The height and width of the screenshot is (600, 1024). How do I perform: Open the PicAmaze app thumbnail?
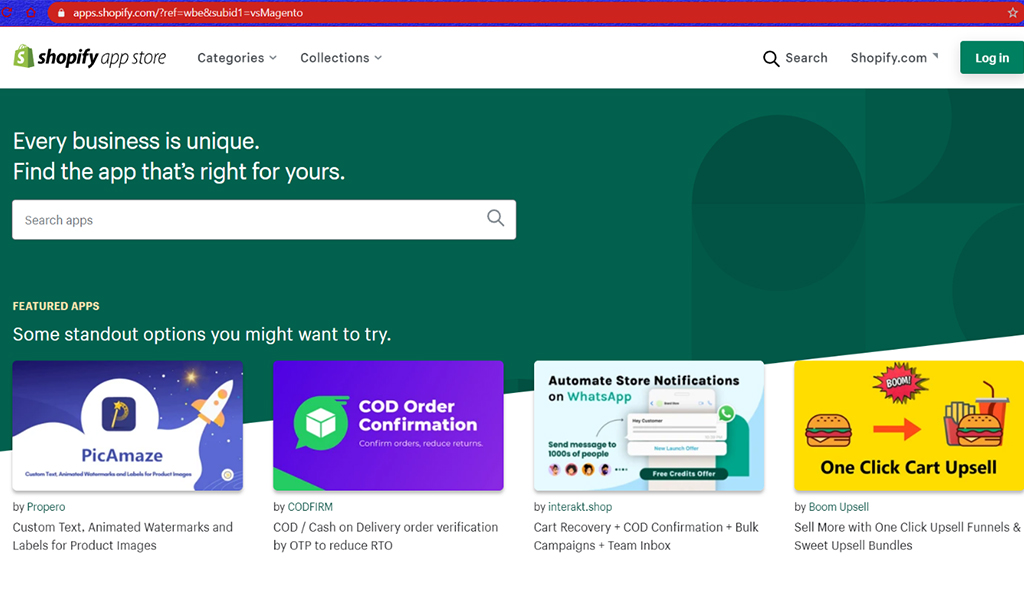tap(127, 425)
